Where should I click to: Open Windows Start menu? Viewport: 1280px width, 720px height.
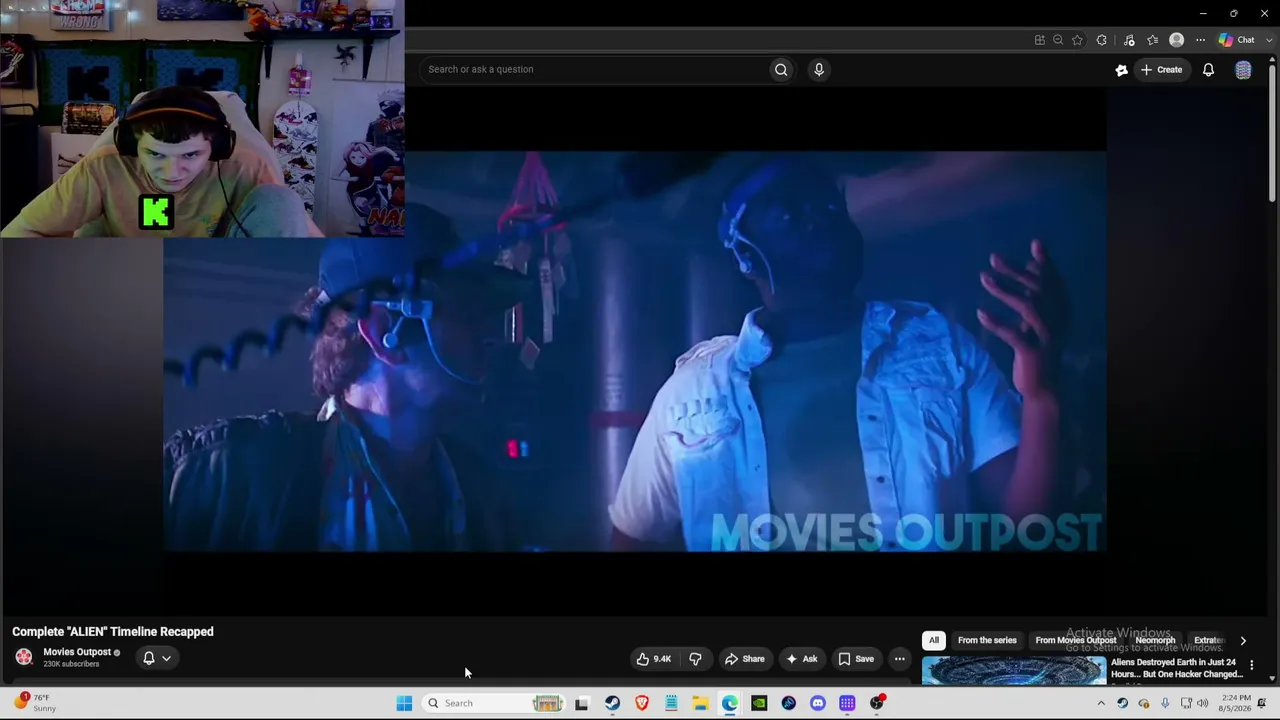tap(404, 703)
